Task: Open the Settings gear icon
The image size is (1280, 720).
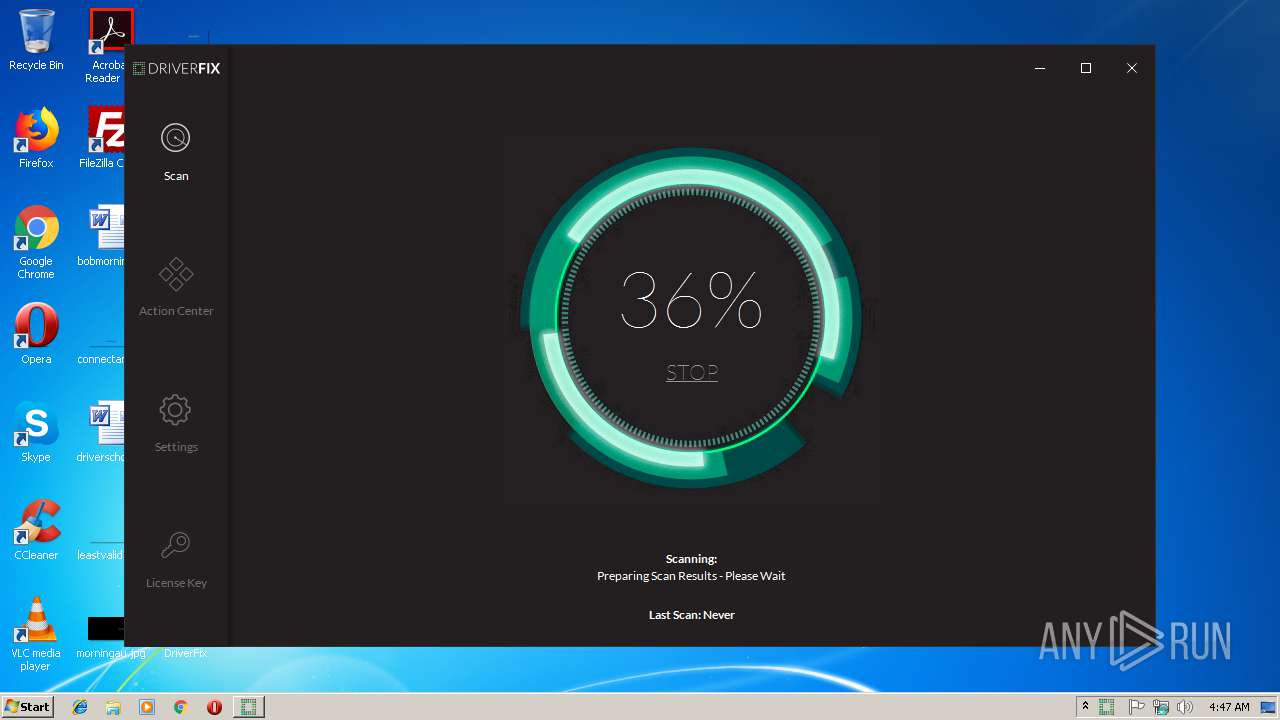Action: point(175,409)
